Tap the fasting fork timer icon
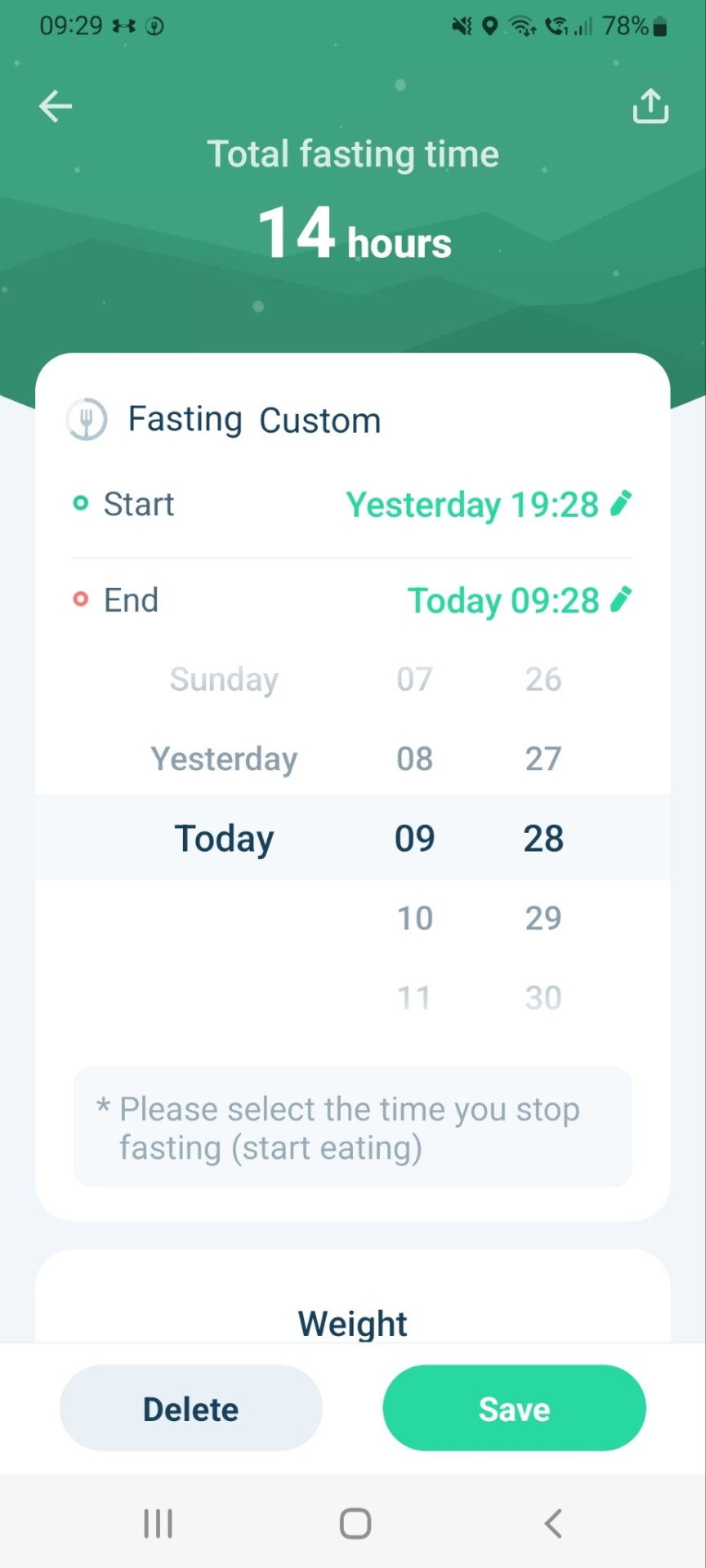 [x=87, y=420]
